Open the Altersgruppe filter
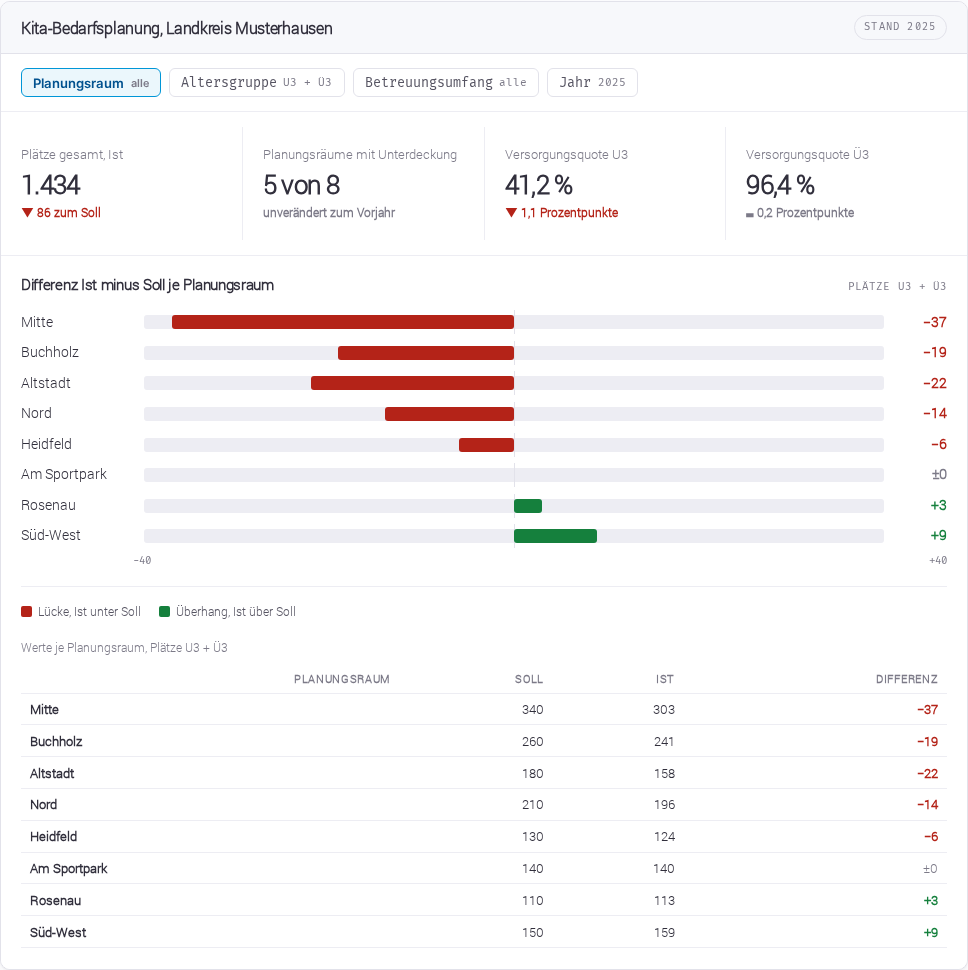Viewport: 968px width, 970px height. tap(257, 83)
